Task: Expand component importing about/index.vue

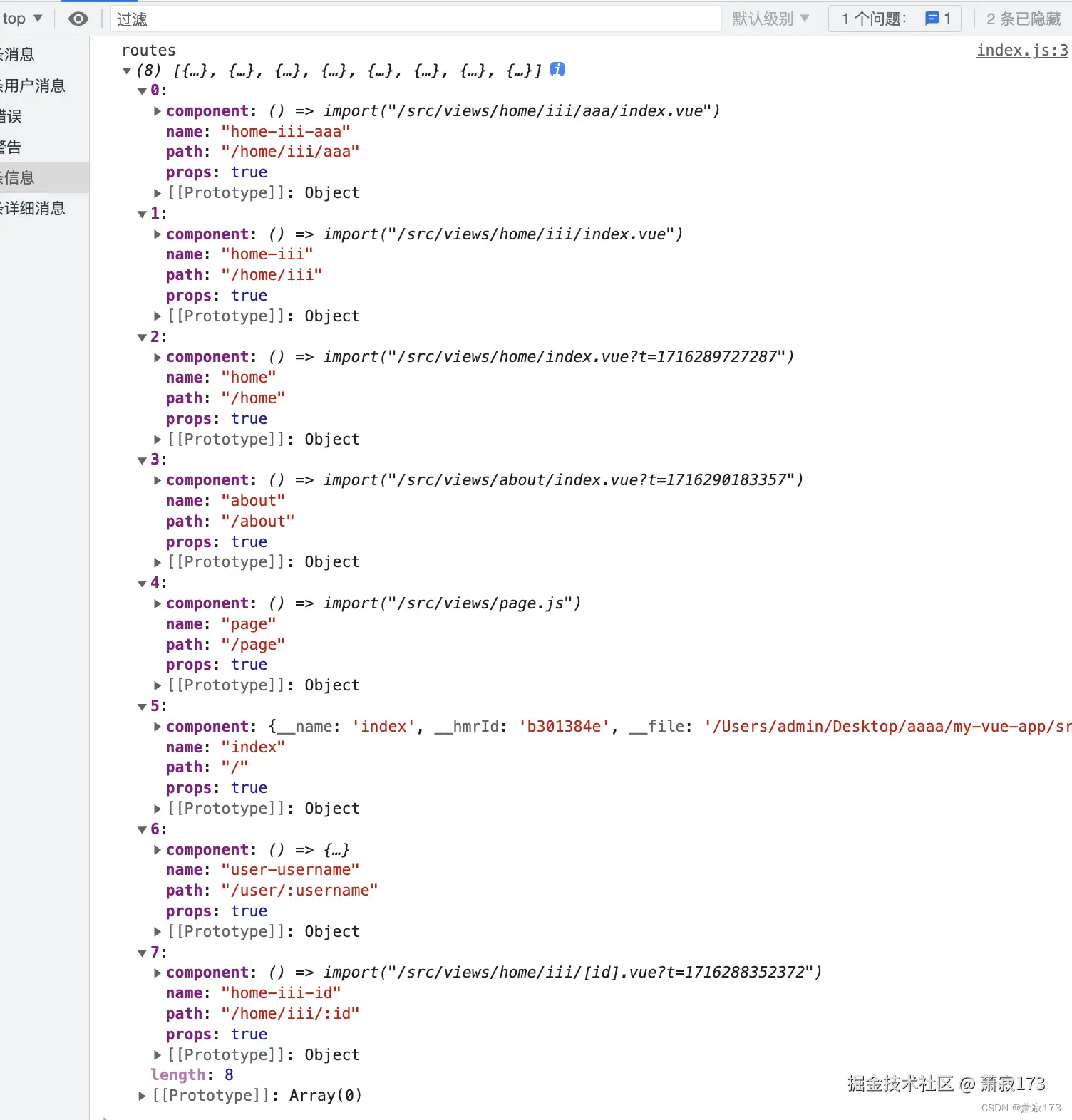Action: click(158, 480)
